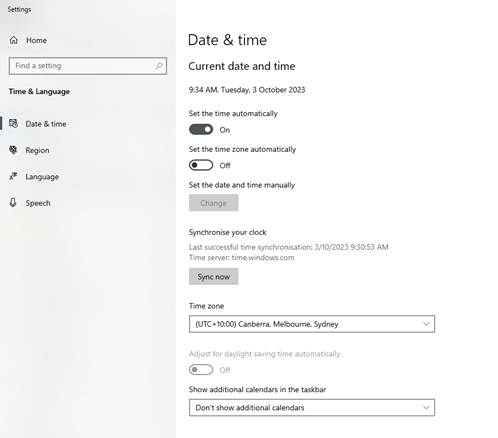This screenshot has width=498, height=438.
Task: Enable Set the time zone automatically
Action: point(201,165)
